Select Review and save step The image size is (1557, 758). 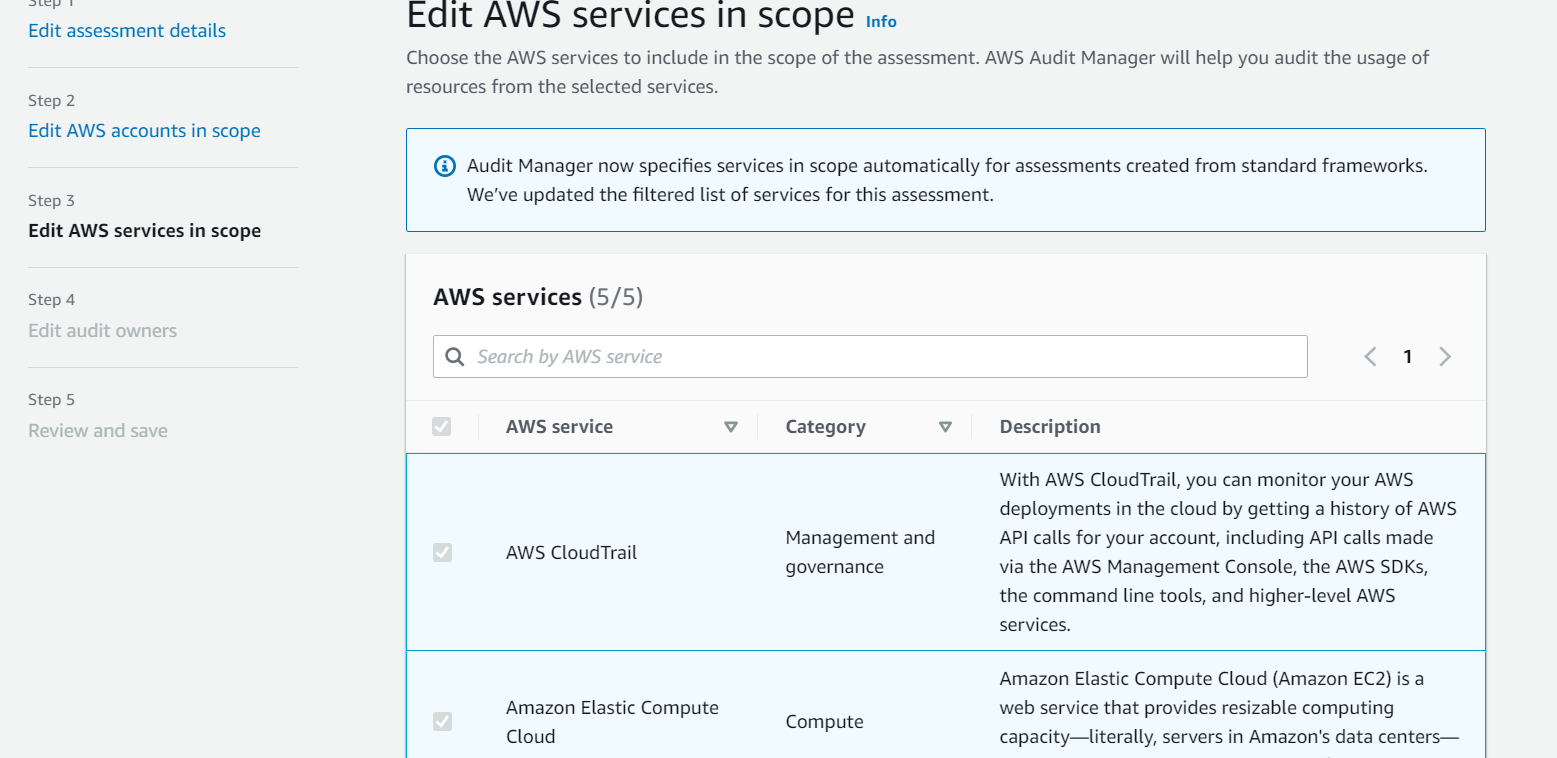point(98,431)
